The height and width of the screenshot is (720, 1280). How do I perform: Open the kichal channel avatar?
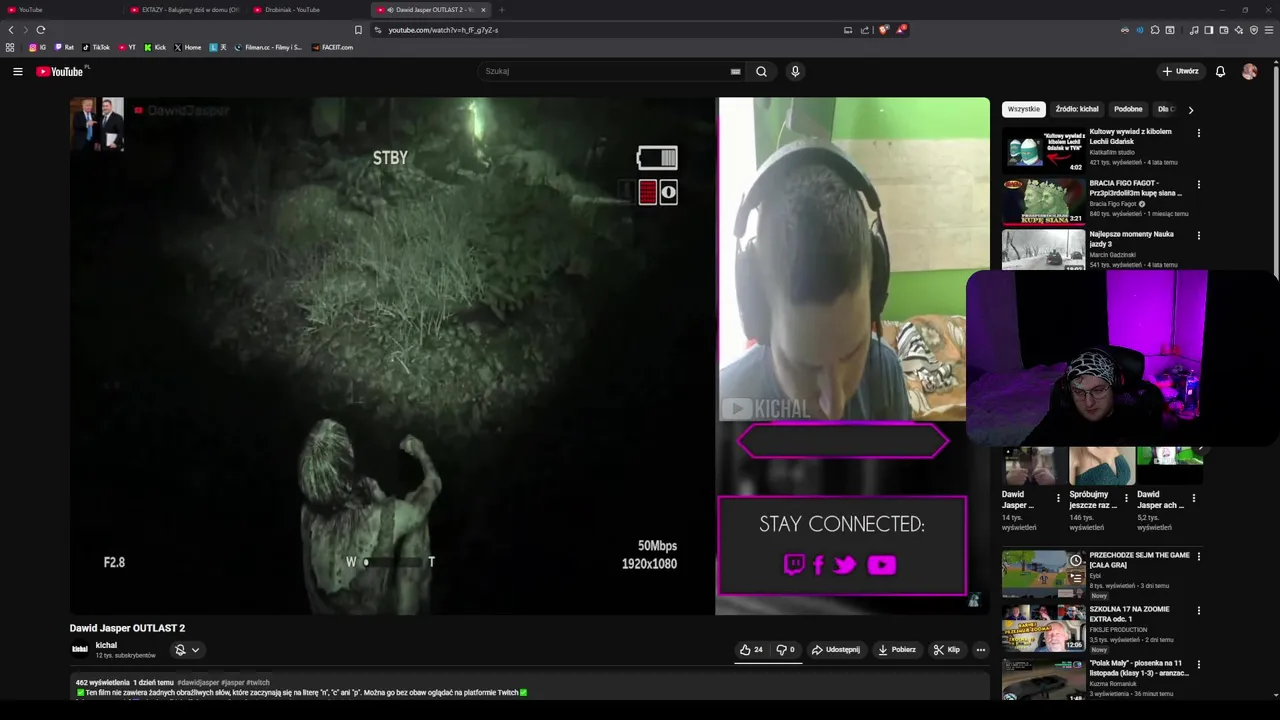pos(80,650)
